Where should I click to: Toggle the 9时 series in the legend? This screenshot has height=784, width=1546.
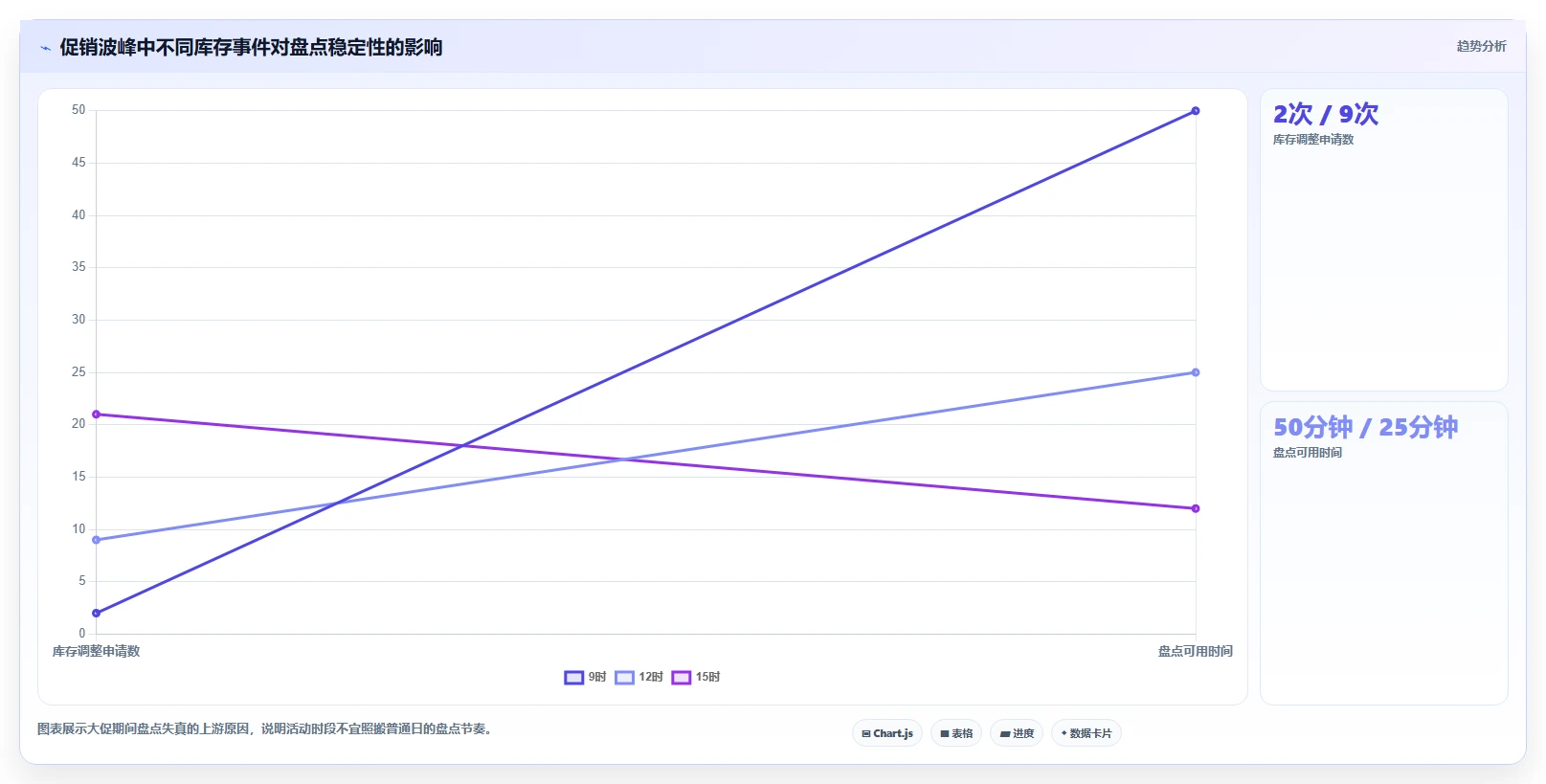pyautogui.click(x=585, y=677)
